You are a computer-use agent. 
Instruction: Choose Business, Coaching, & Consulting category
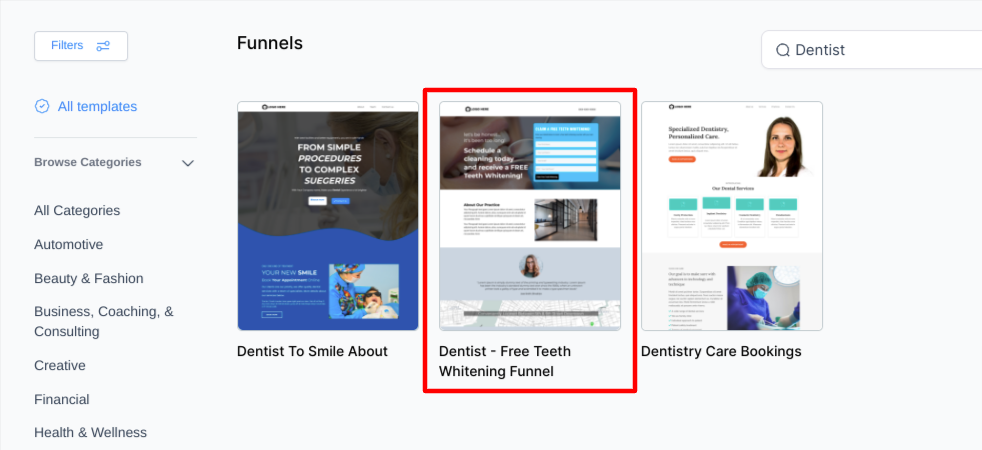[x=104, y=321]
